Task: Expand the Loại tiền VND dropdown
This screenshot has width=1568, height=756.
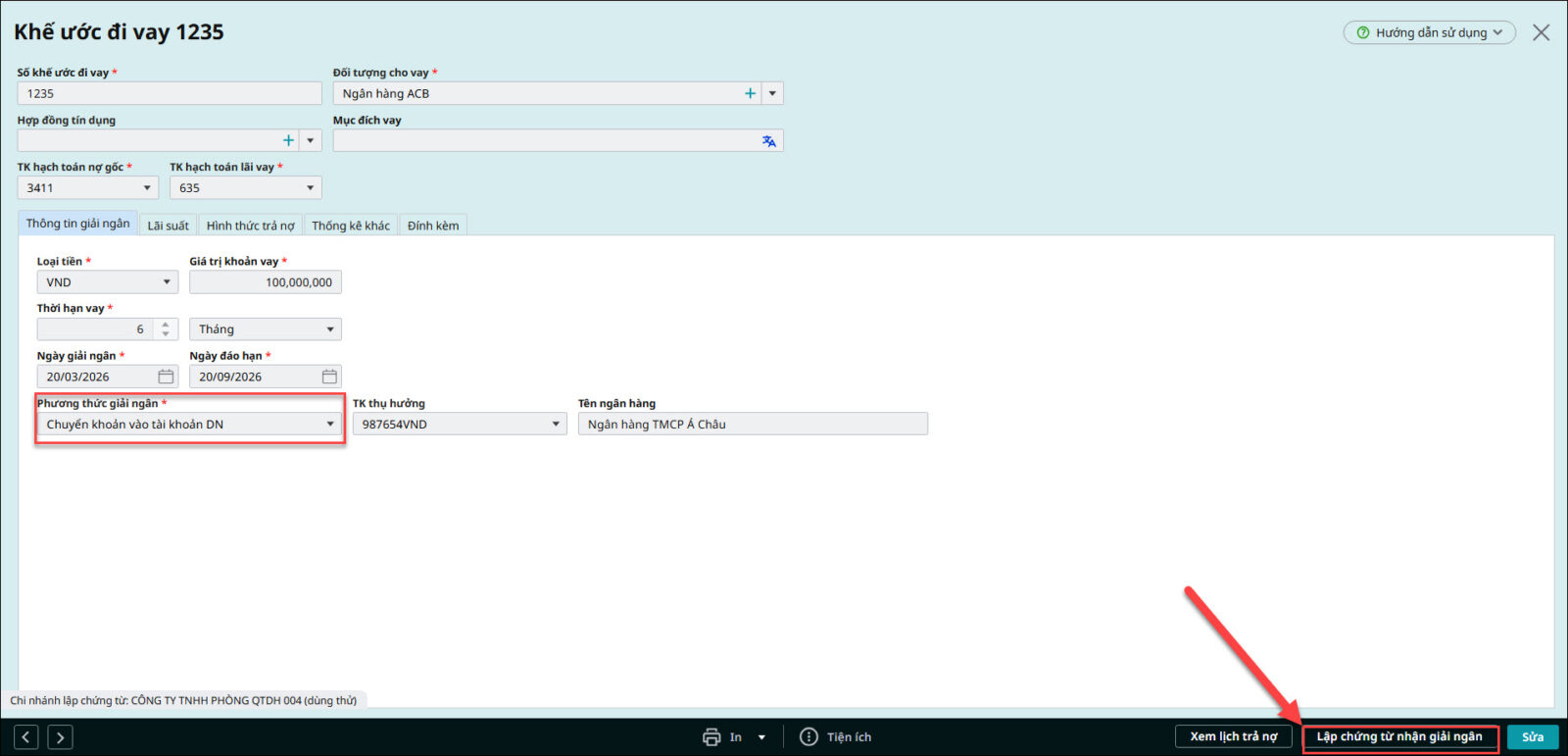Action: [167, 282]
